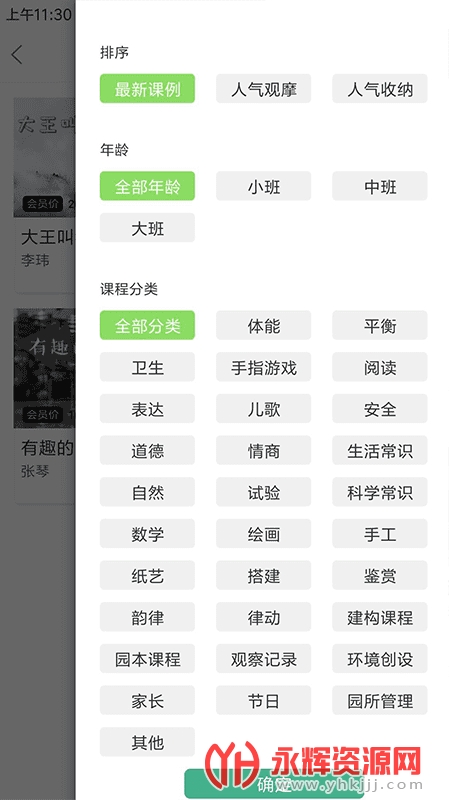Open the 有趣的 course thumbnail
Screen dimensions: 450x800
(44, 368)
